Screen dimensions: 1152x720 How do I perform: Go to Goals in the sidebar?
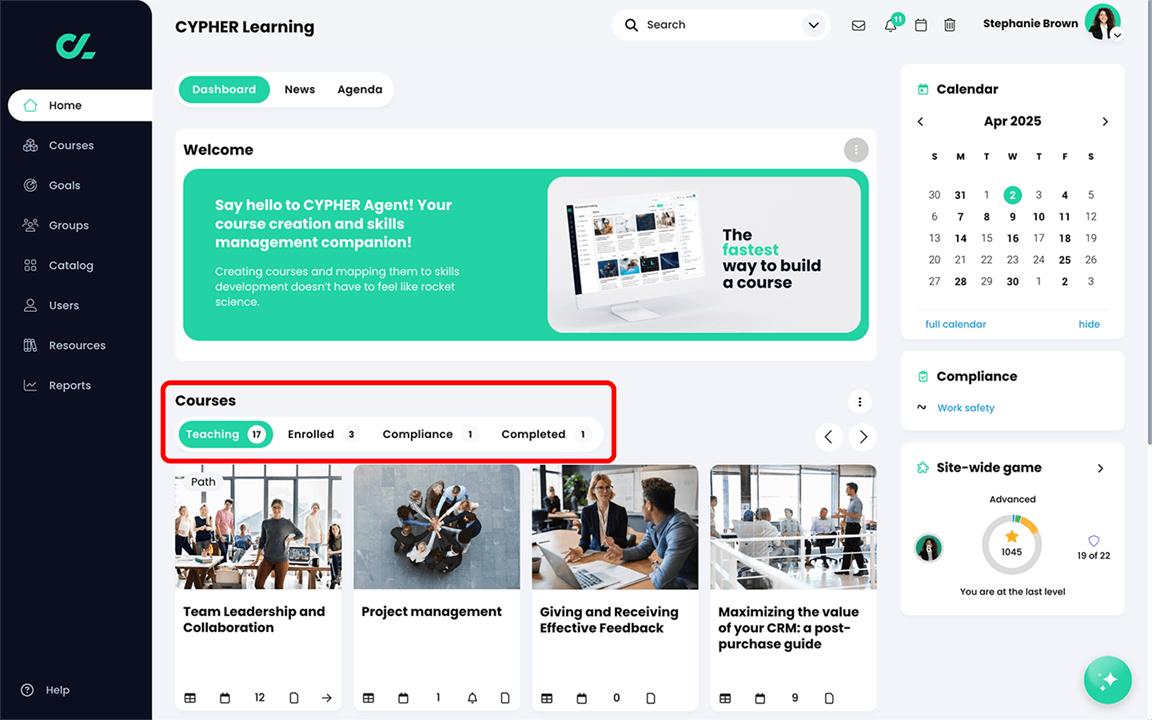tap(65, 185)
